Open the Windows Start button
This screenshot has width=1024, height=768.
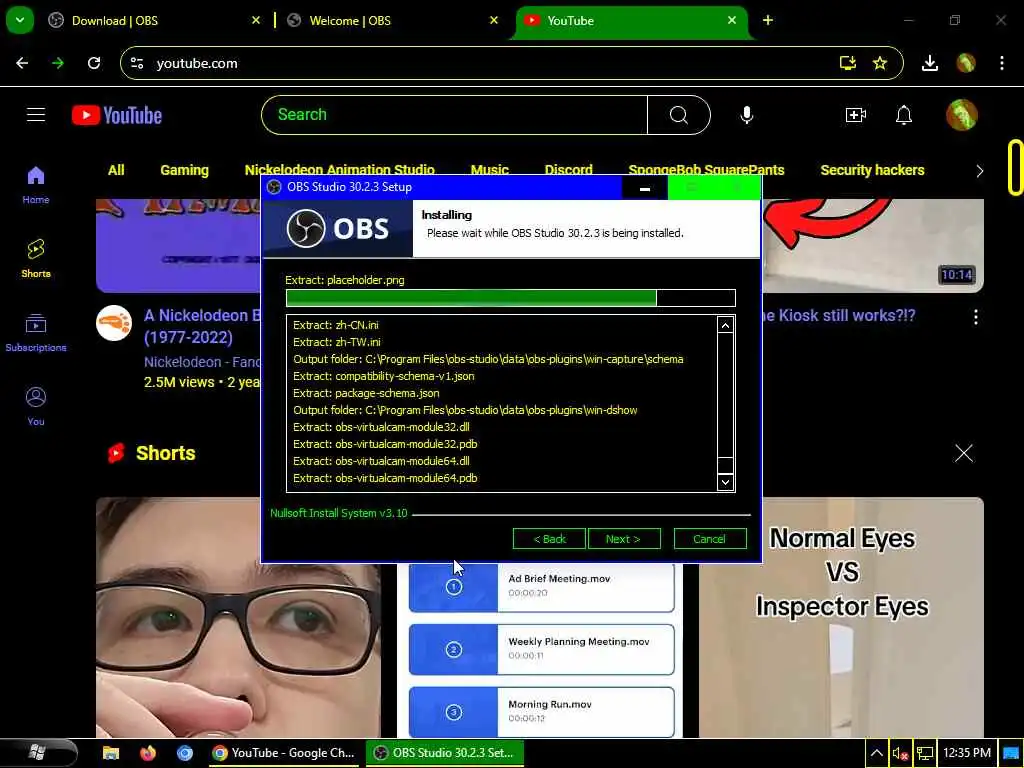point(37,753)
